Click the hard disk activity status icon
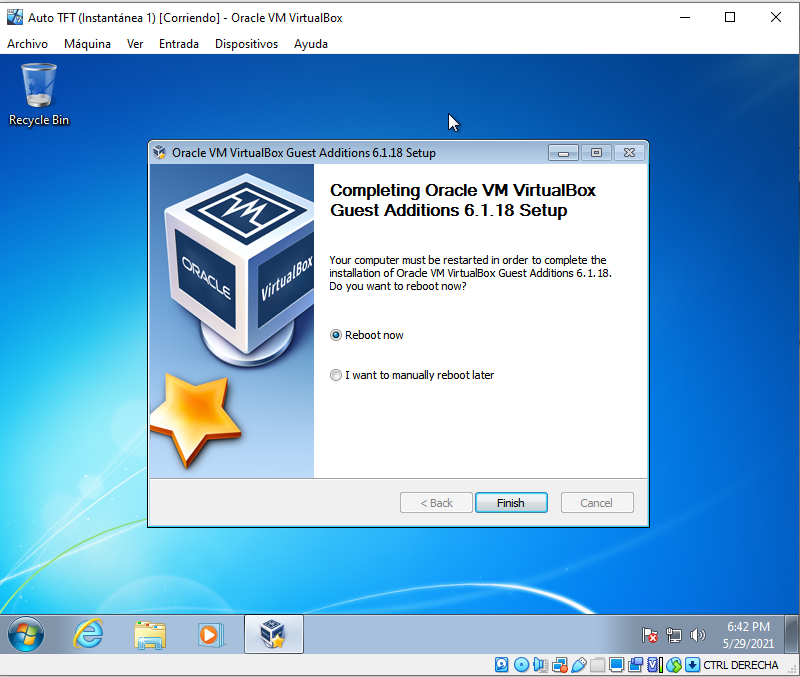 pyautogui.click(x=503, y=665)
